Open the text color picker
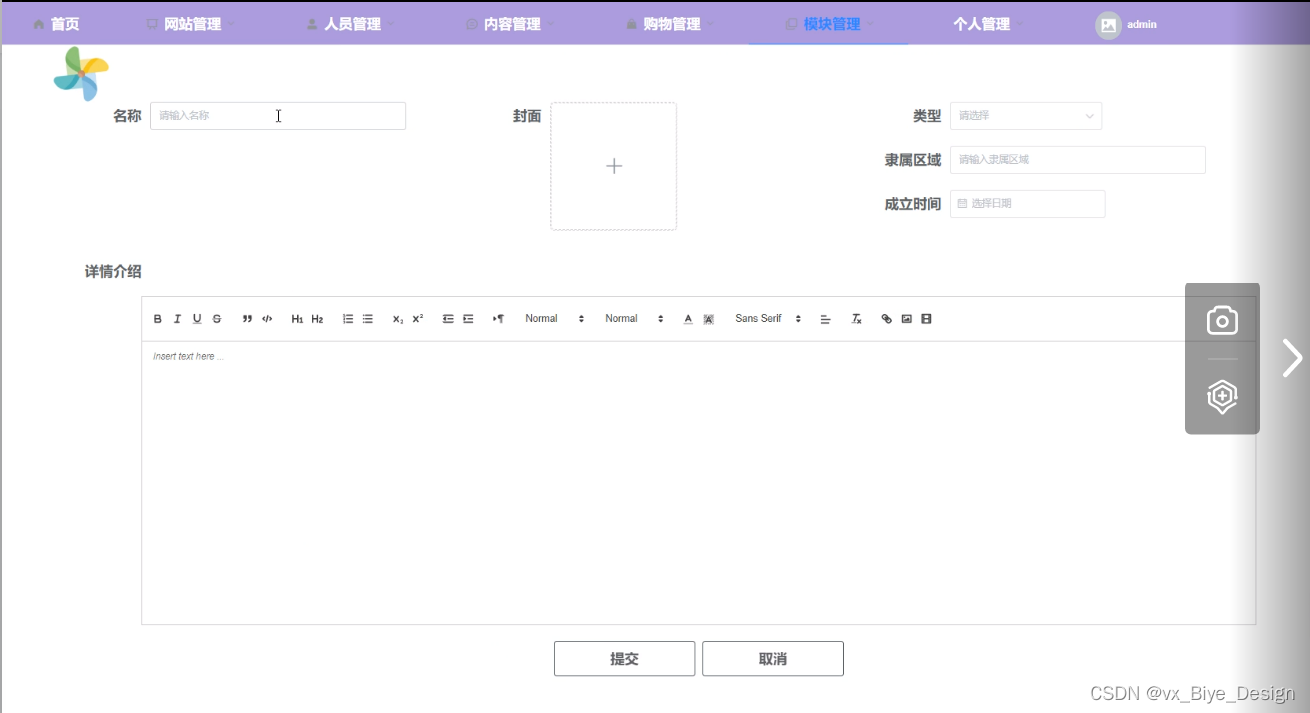1310x713 pixels. click(x=688, y=319)
